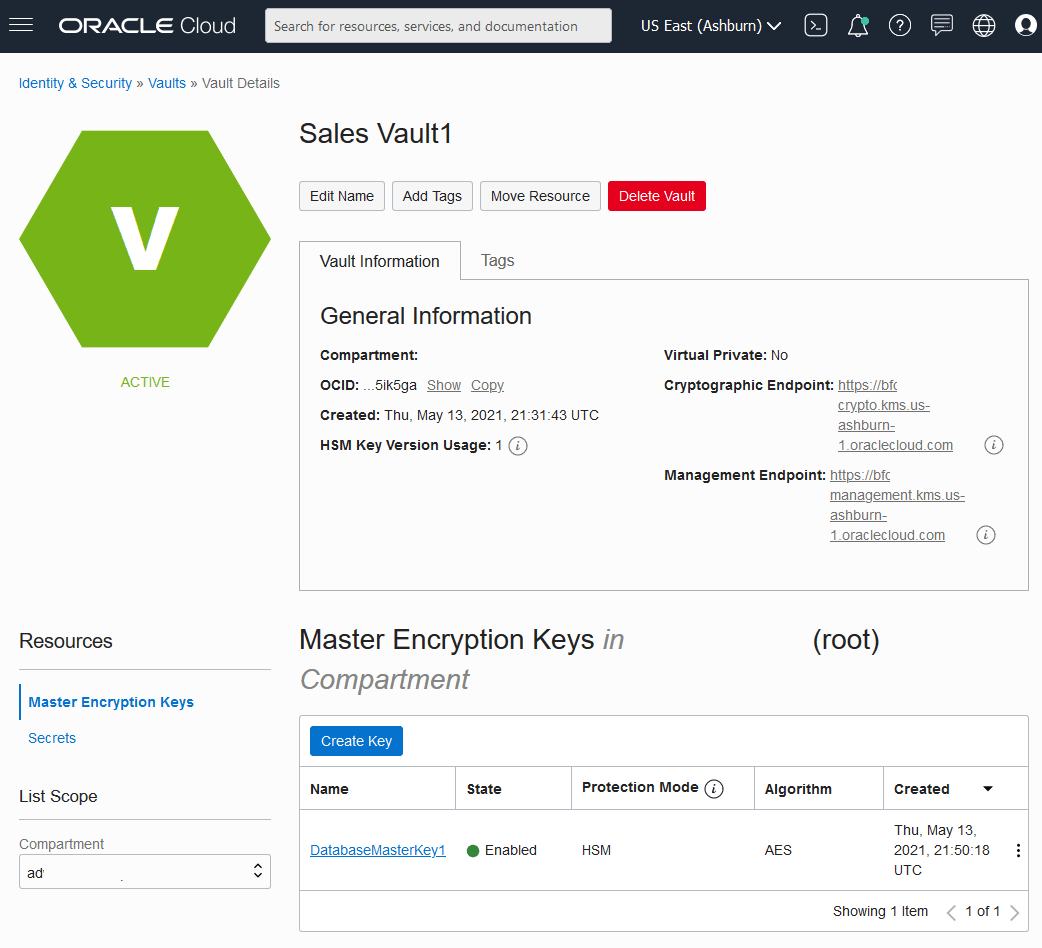This screenshot has width=1042, height=948.
Task: Open the hamburger navigation menu
Action: click(x=21, y=25)
